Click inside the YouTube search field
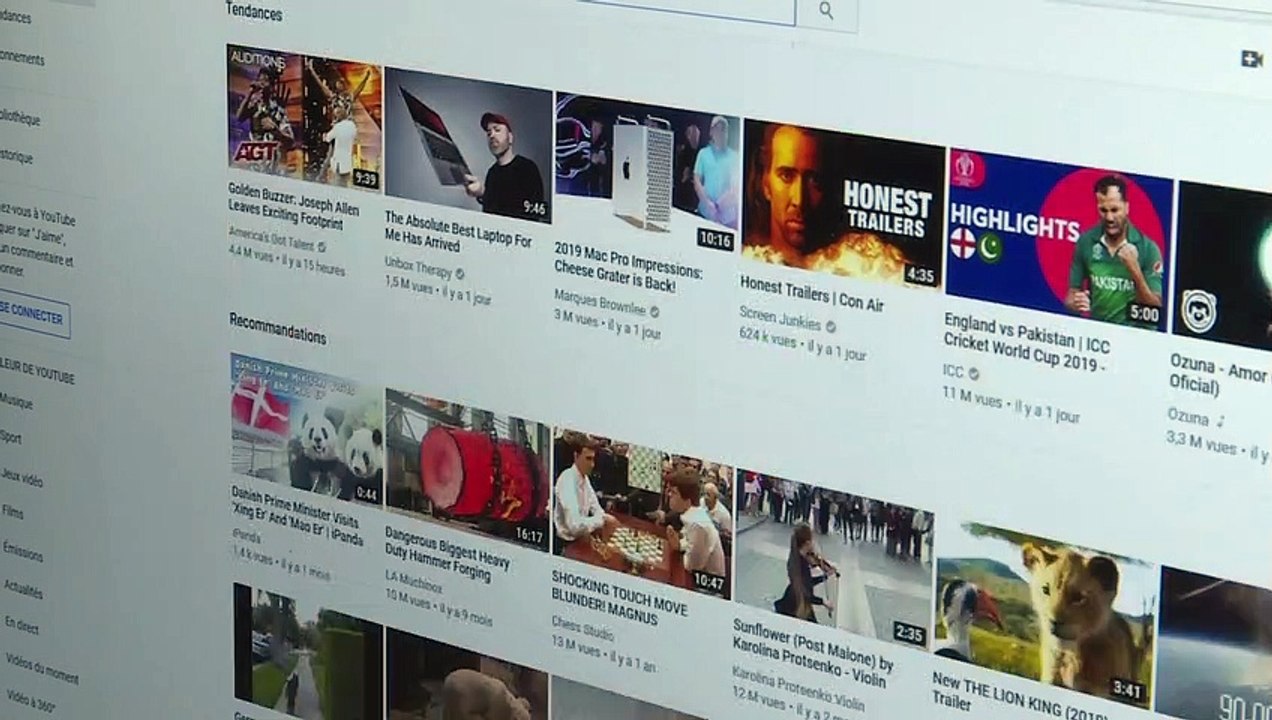The image size is (1272, 720). (x=690, y=8)
